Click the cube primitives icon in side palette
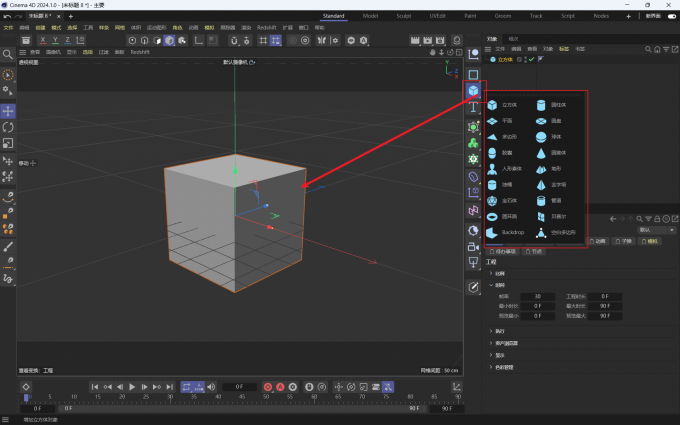The image size is (680, 425). point(473,90)
